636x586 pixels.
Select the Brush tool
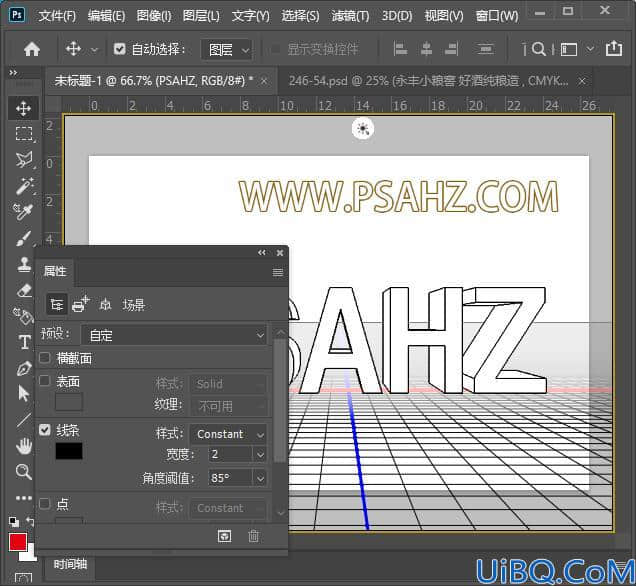(x=24, y=238)
